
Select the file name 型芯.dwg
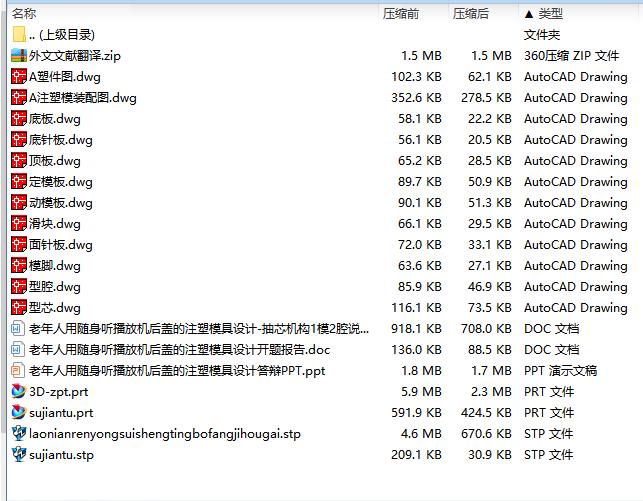55,308
